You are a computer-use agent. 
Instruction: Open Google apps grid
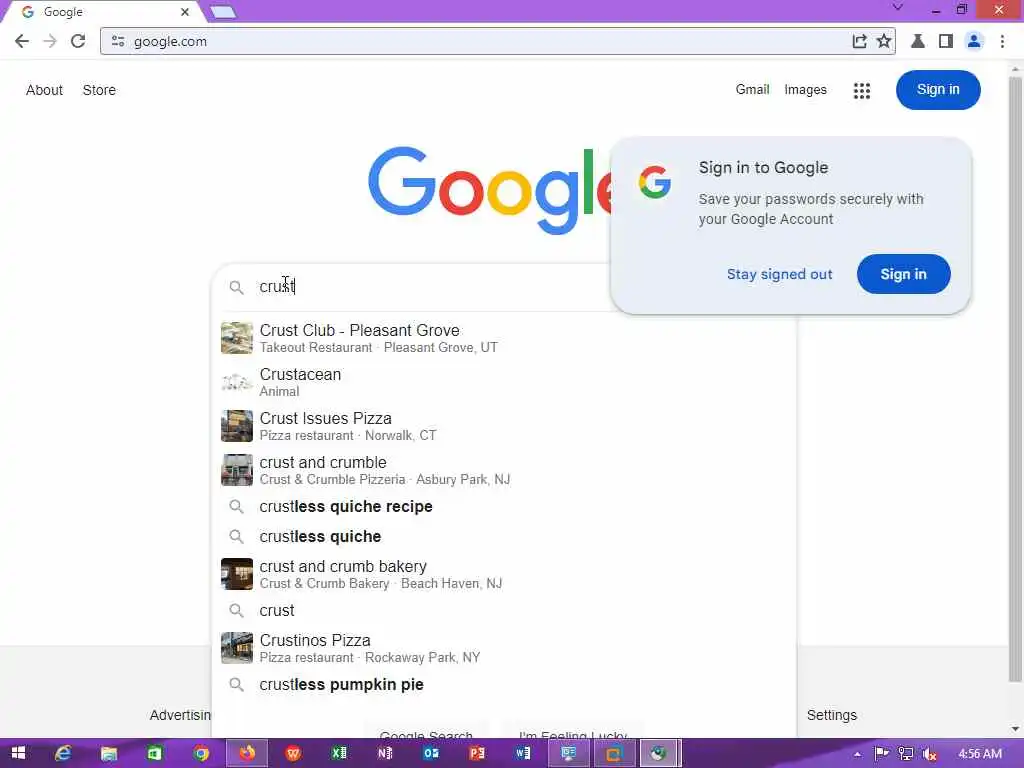point(861,91)
